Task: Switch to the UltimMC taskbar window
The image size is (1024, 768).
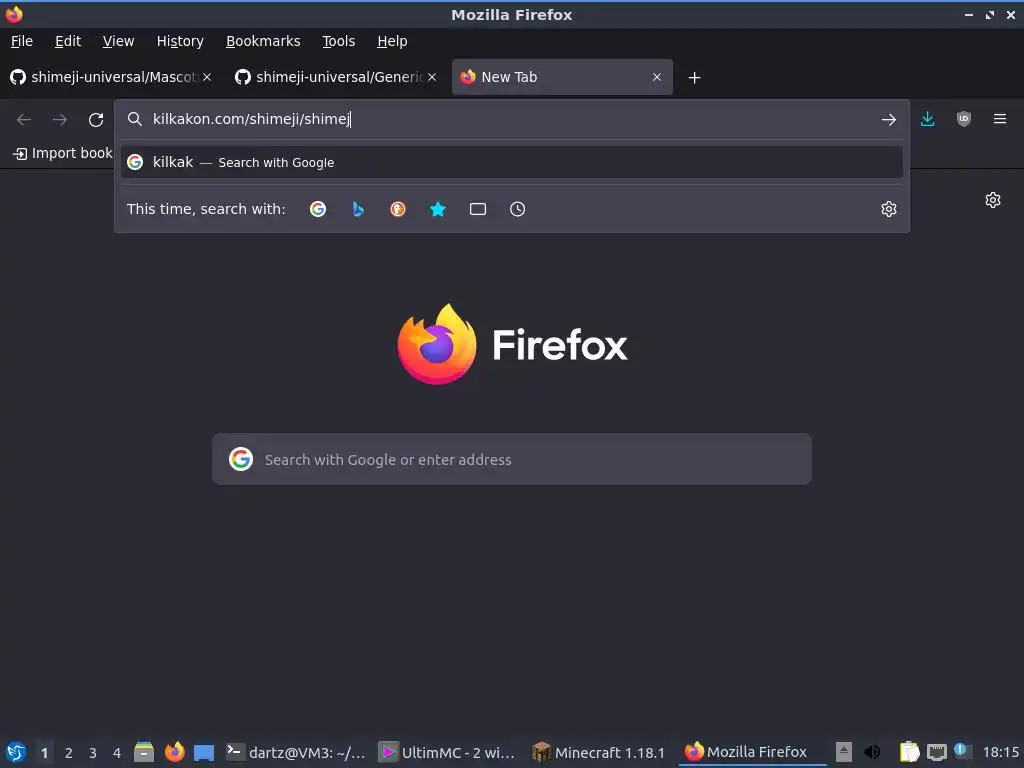Action: click(x=447, y=752)
